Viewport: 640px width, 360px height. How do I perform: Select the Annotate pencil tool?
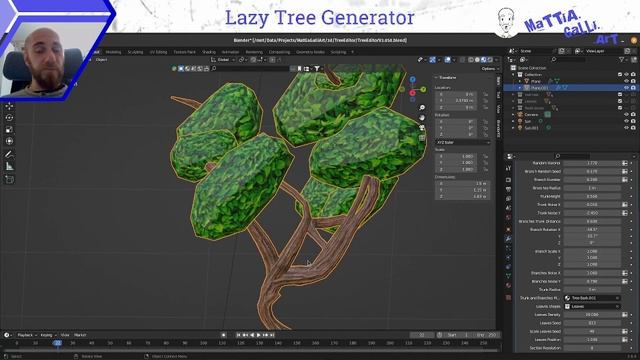pos(9,154)
